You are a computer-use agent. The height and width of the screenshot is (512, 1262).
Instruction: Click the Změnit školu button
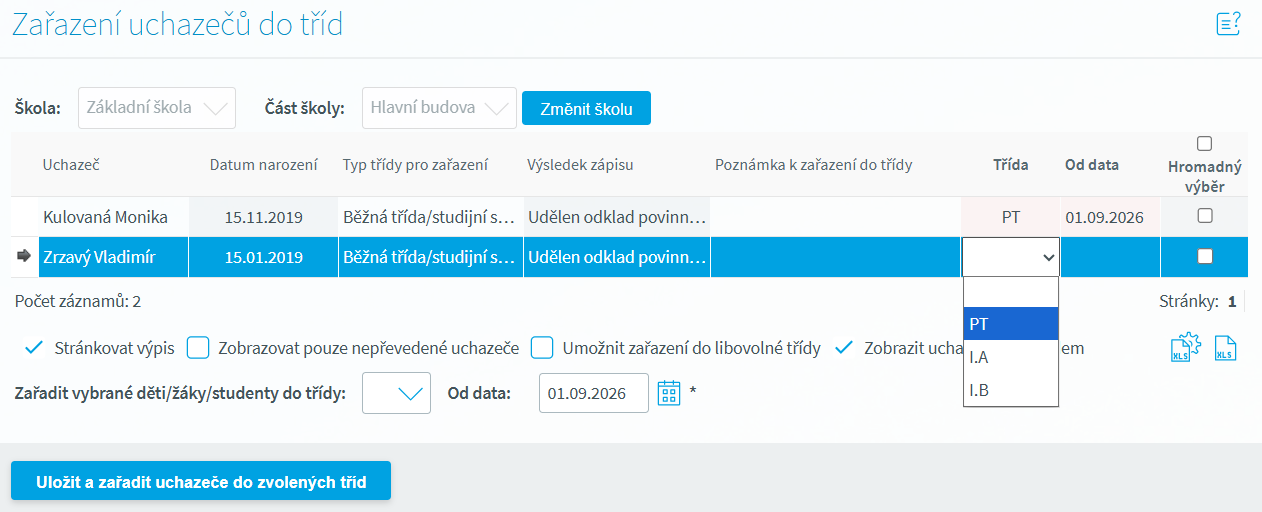click(x=586, y=109)
